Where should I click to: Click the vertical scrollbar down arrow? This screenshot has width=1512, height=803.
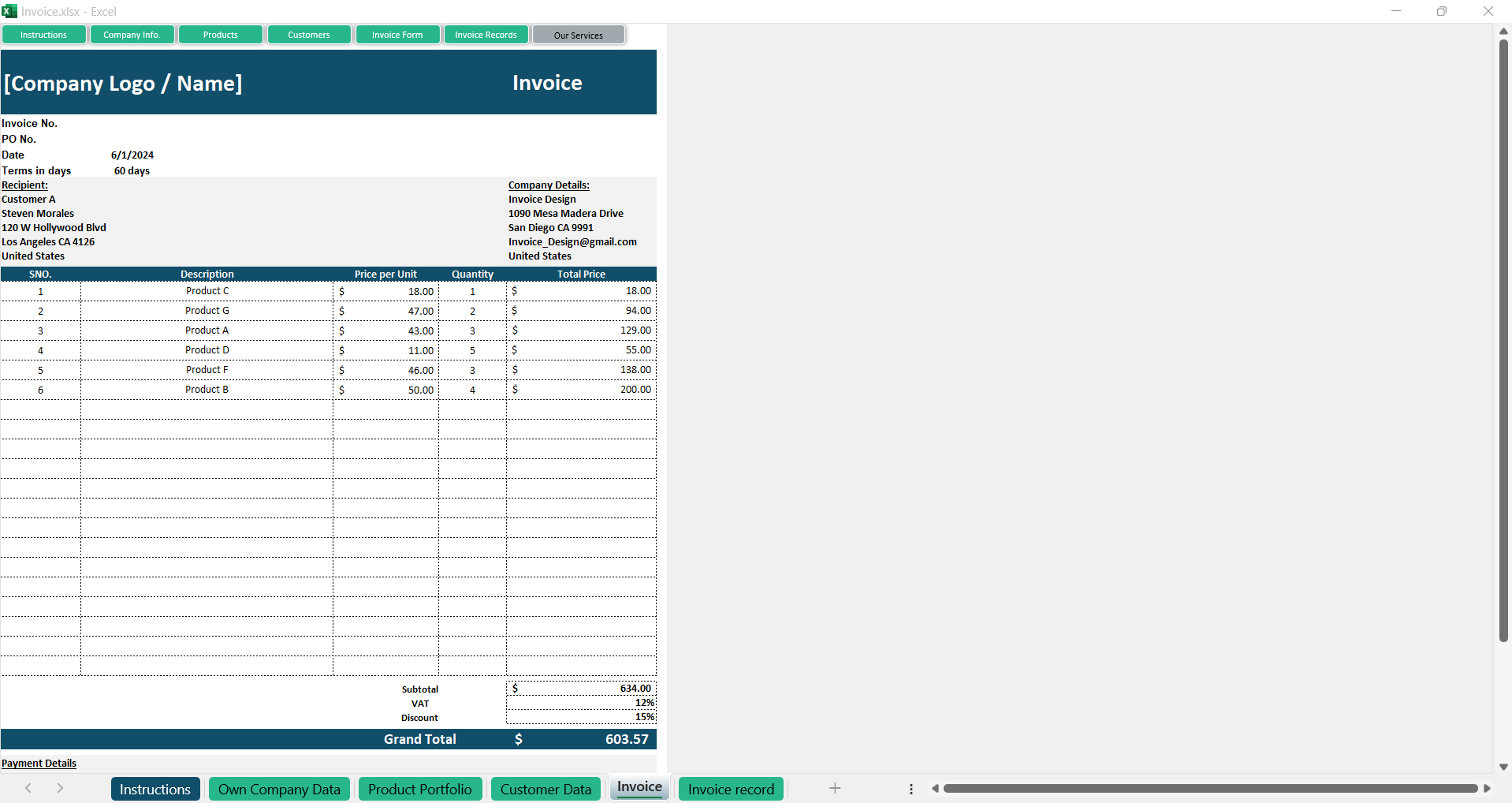click(x=1503, y=767)
